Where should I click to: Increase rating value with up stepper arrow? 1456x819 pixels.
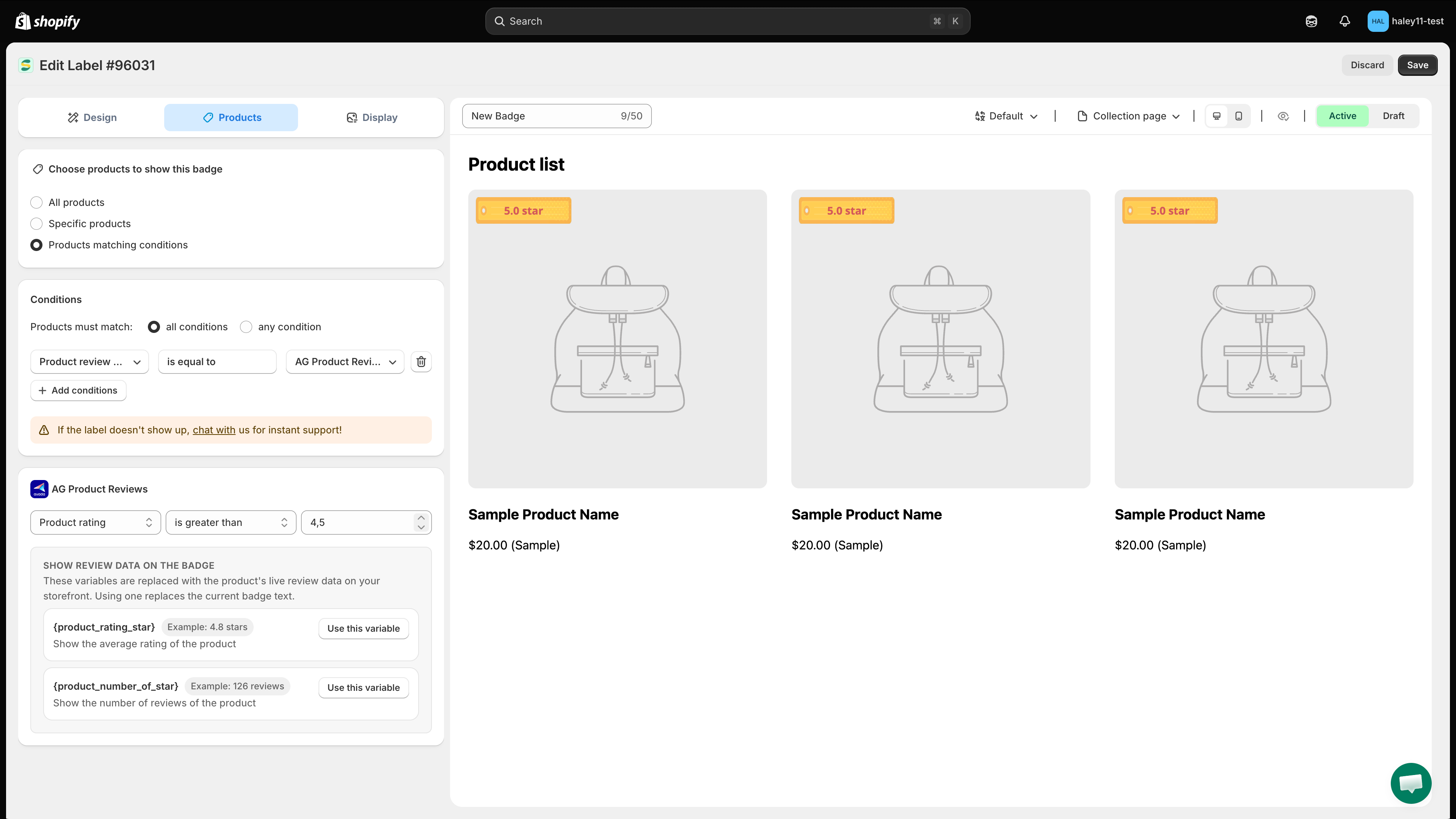(421, 518)
